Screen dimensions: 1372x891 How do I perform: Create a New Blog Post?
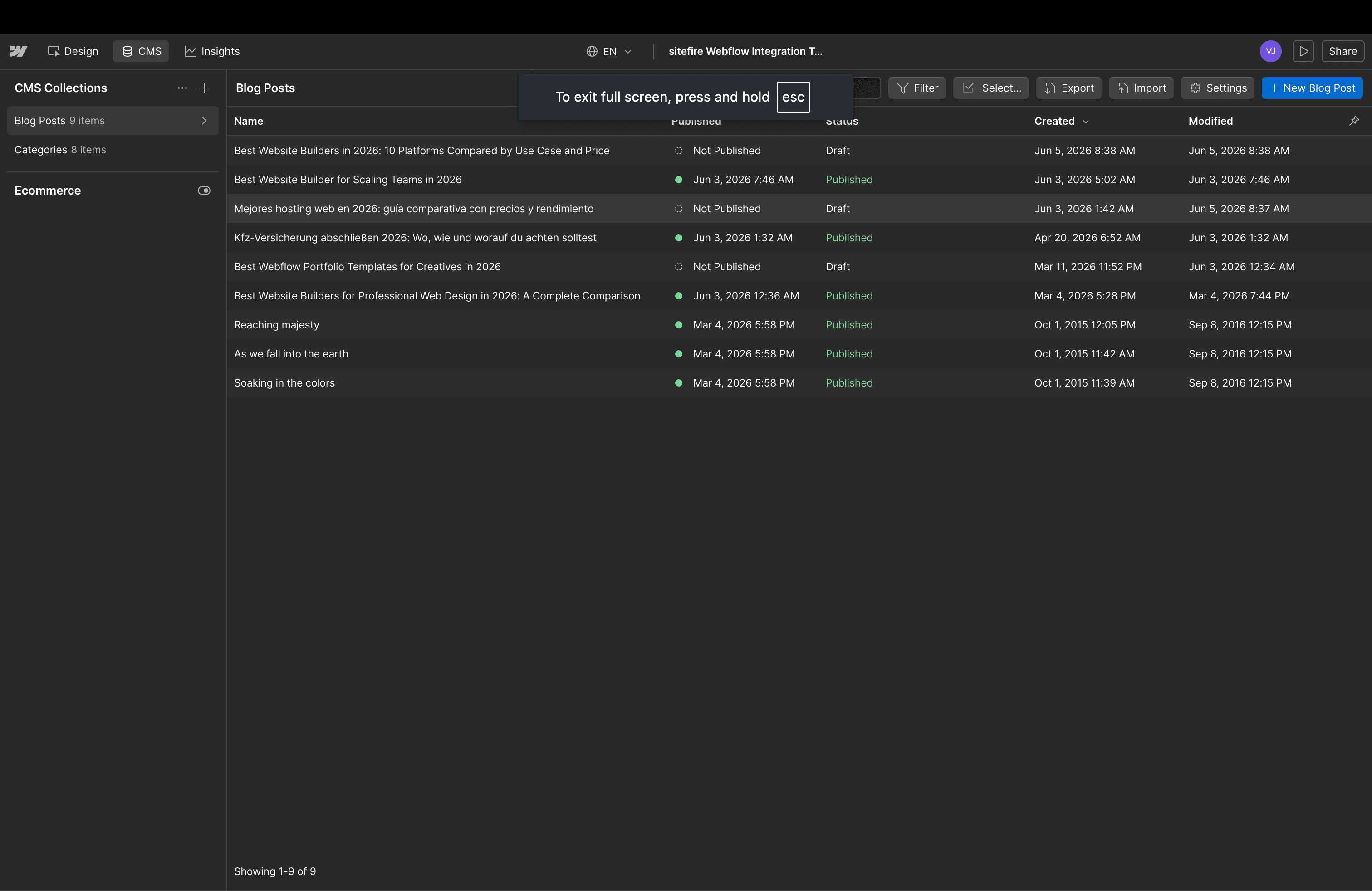(x=1312, y=88)
